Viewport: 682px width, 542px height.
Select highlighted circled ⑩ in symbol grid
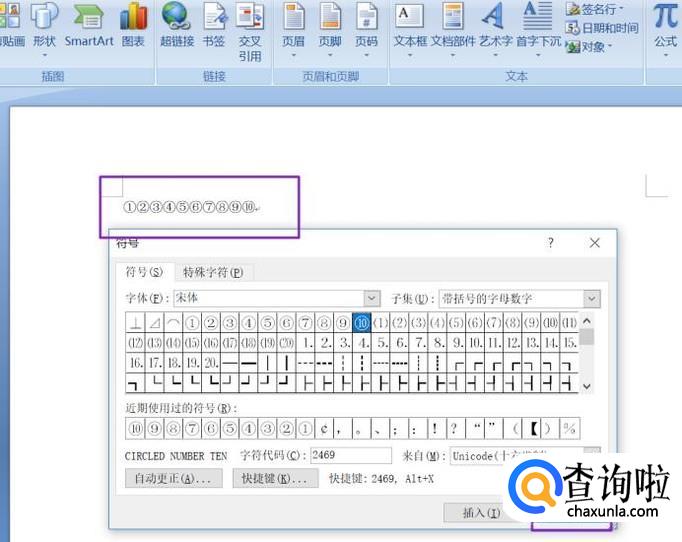coord(361,323)
